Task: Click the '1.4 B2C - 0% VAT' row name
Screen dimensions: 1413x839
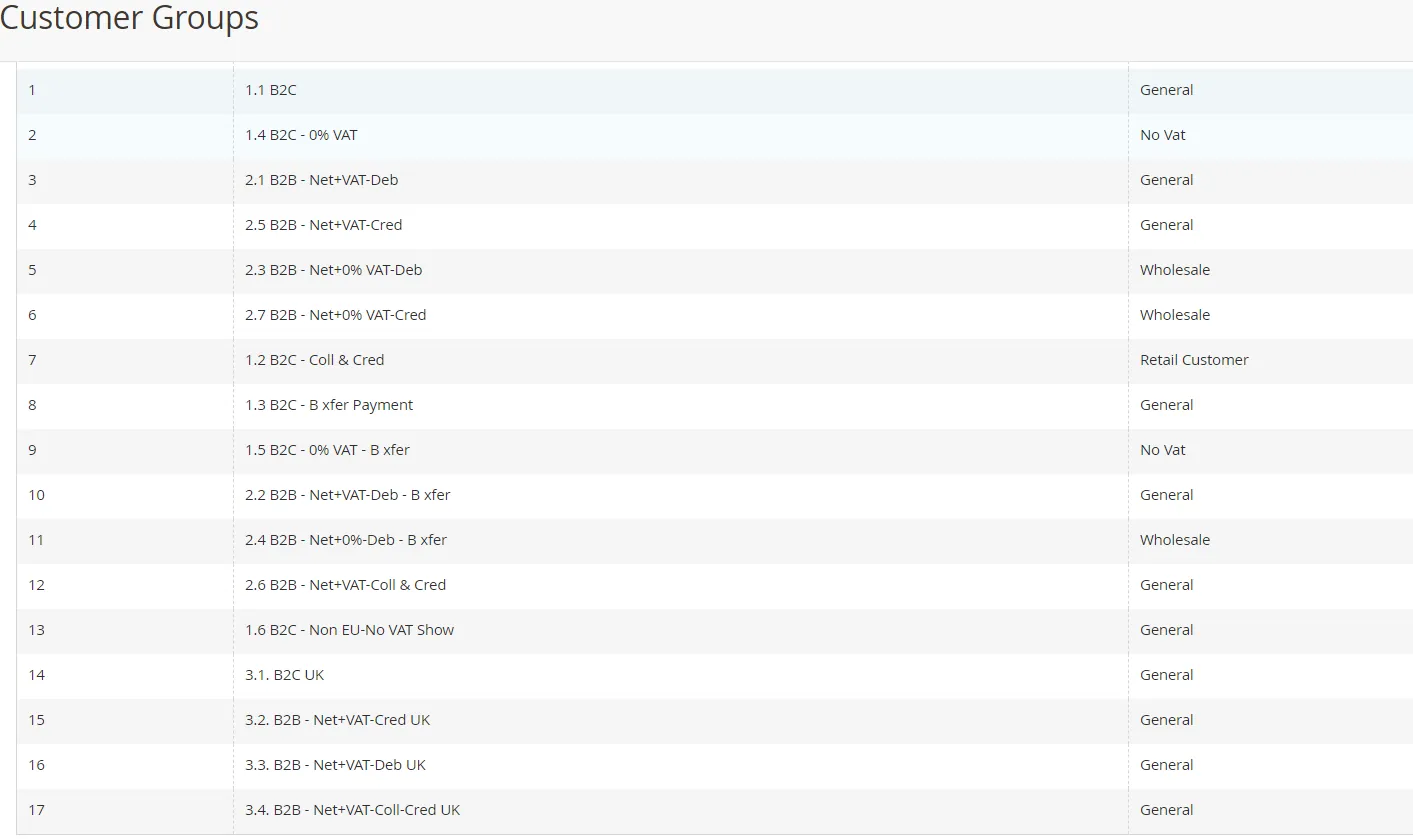Action: coord(301,135)
